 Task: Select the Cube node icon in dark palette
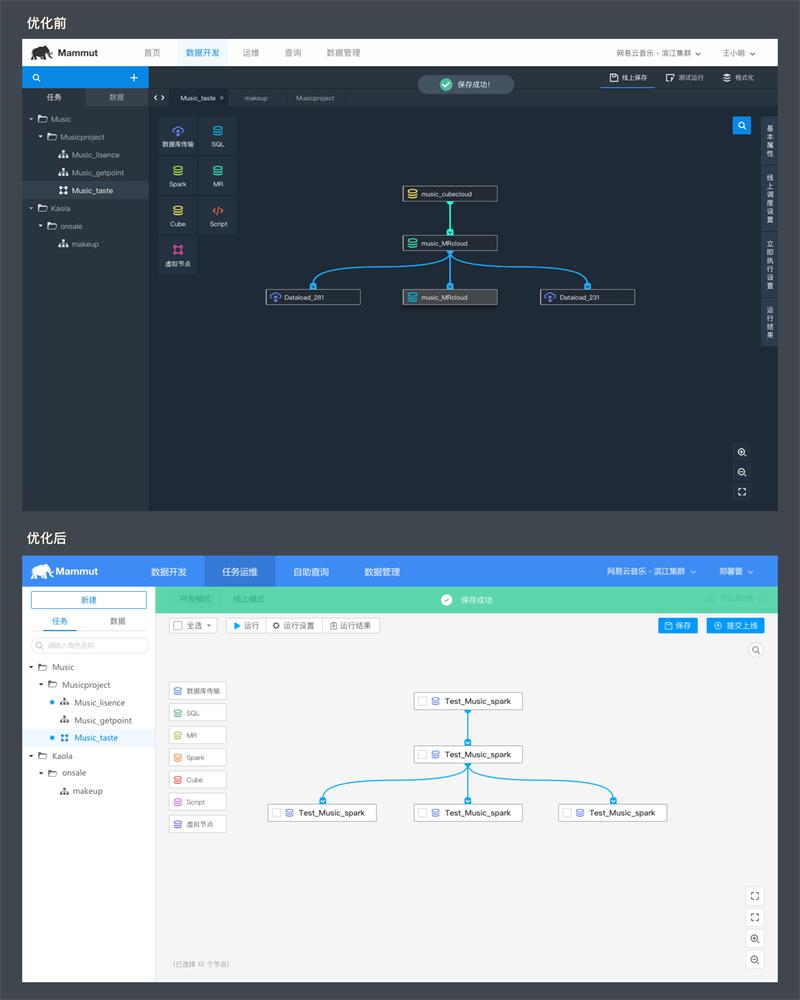[x=178, y=210]
